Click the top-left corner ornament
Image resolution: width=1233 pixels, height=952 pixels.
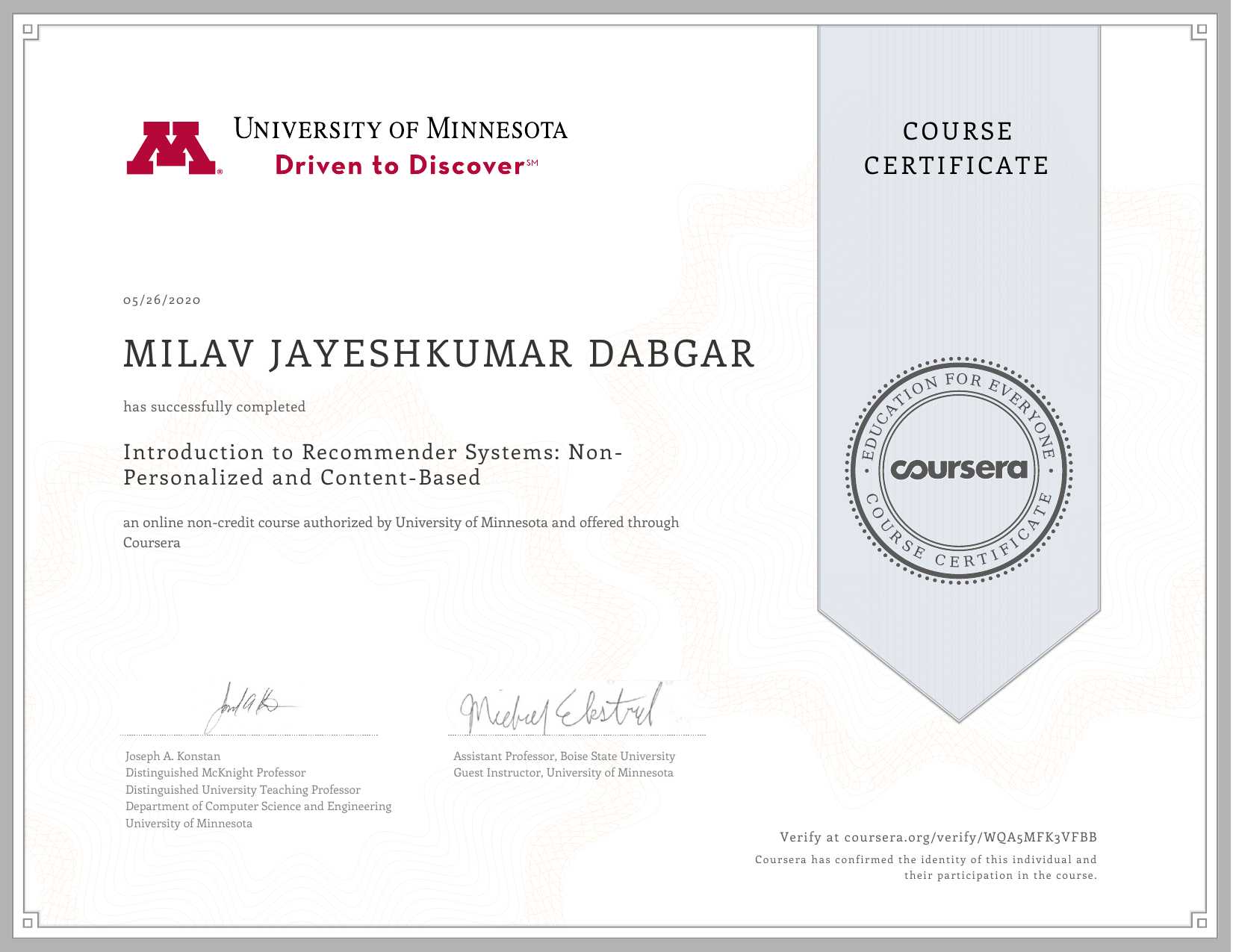point(29,31)
